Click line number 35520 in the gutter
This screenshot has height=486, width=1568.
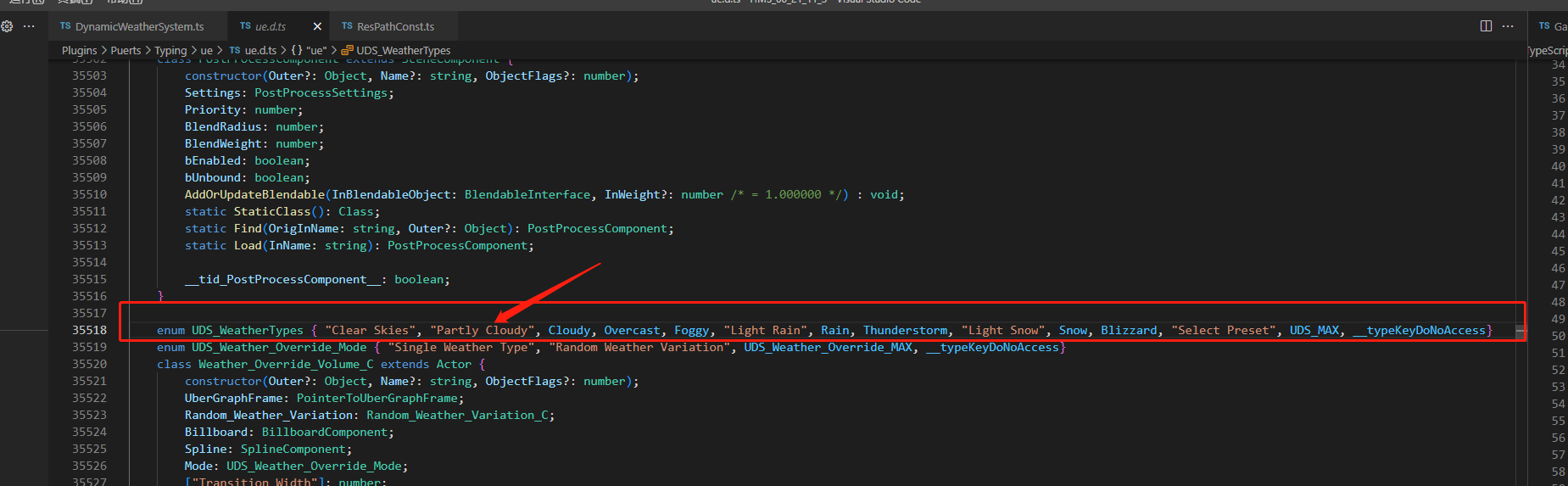(89, 364)
